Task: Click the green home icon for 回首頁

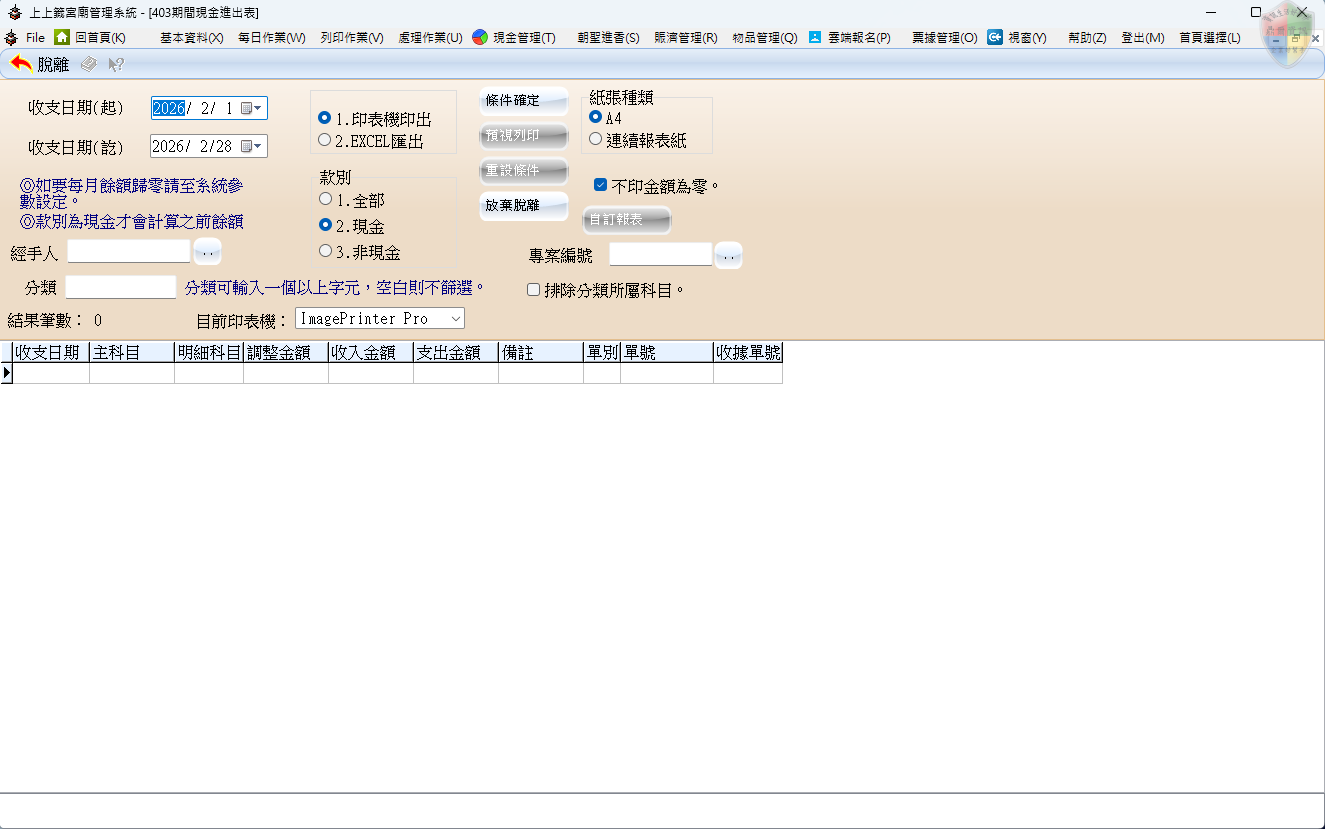Action: pos(62,37)
